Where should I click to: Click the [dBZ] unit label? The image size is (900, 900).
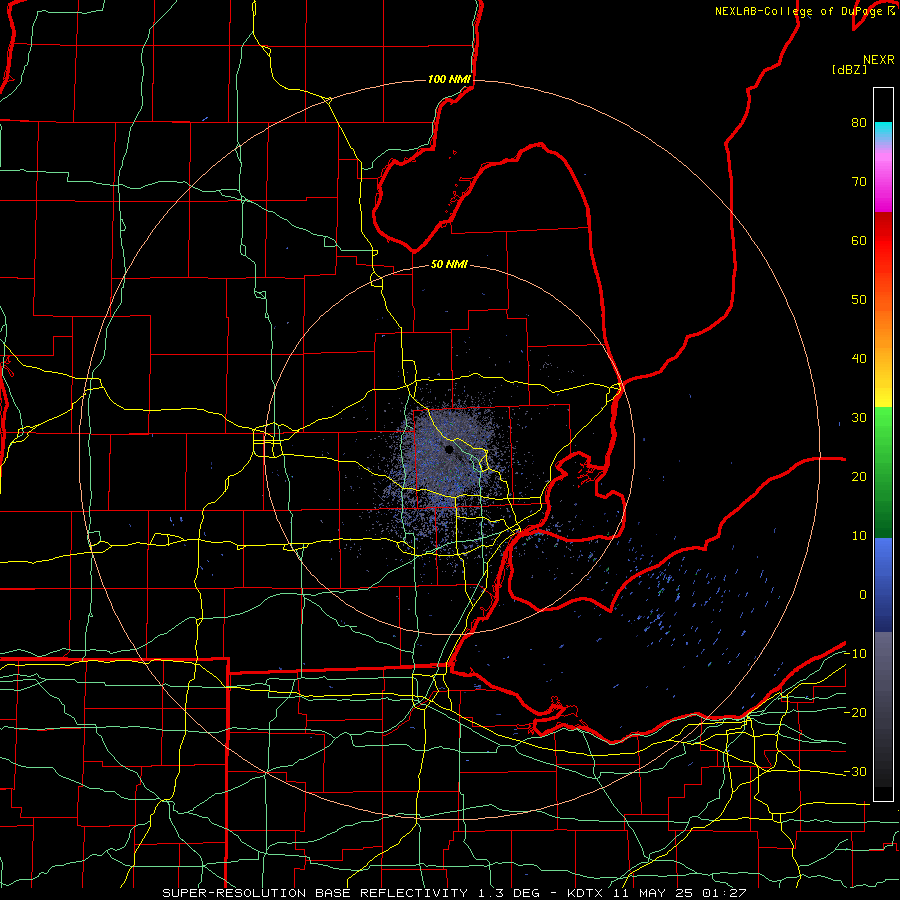click(849, 70)
